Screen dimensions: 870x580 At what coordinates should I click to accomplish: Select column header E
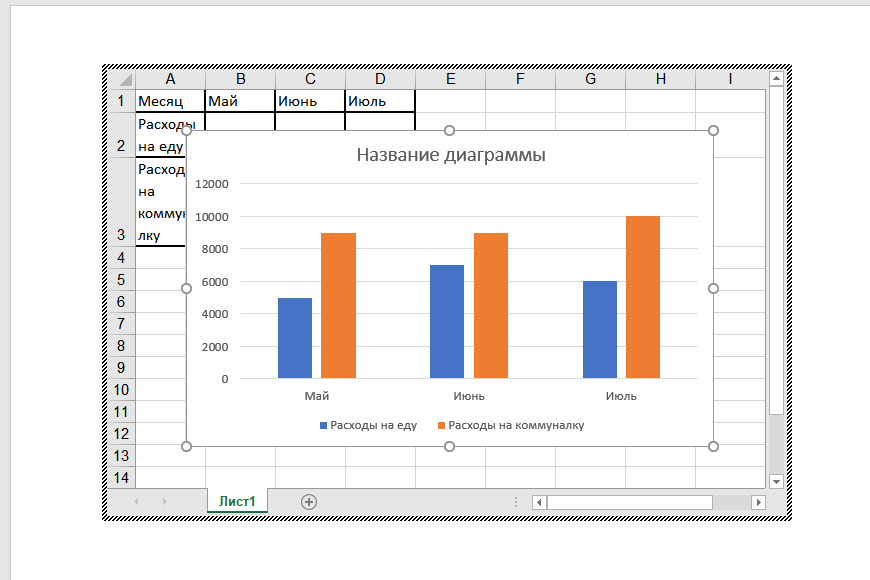[x=450, y=79]
